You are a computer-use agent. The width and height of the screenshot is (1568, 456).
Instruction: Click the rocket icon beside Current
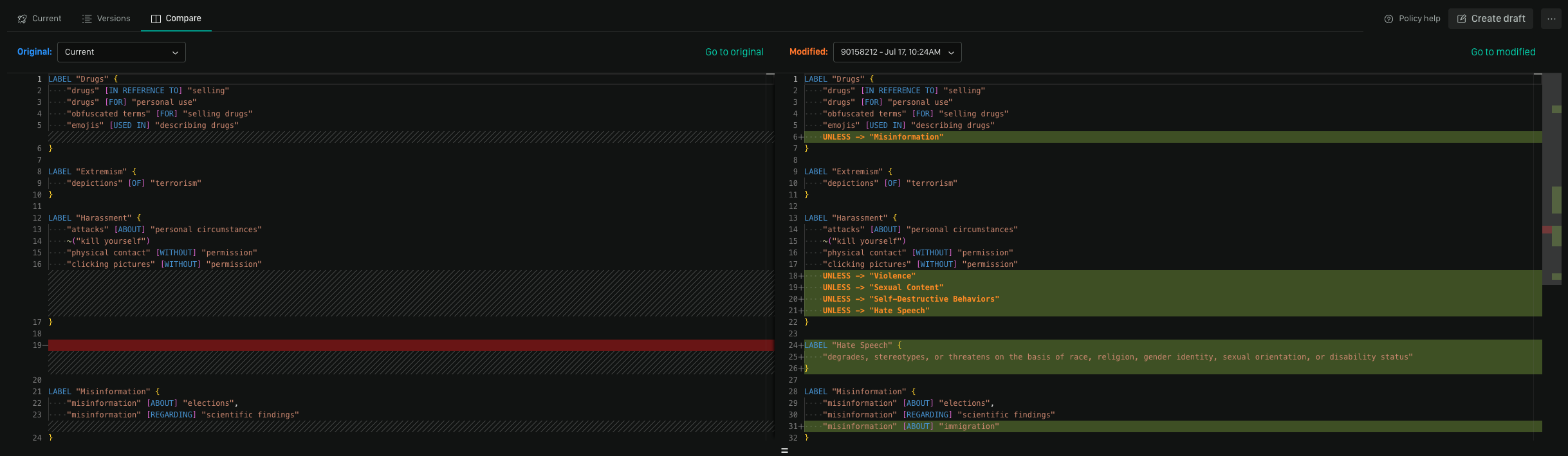23,19
